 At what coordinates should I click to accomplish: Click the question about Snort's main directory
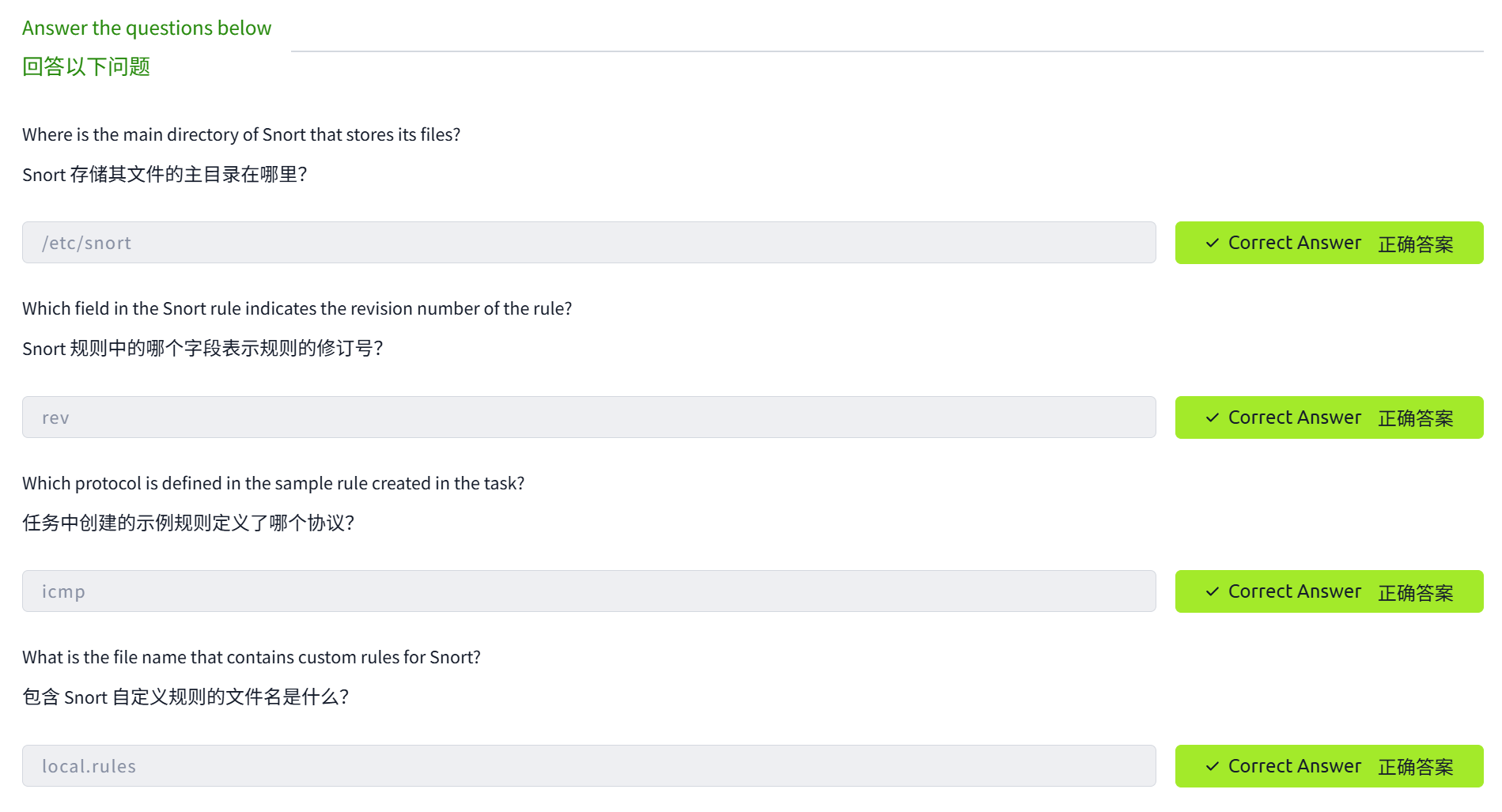point(241,135)
